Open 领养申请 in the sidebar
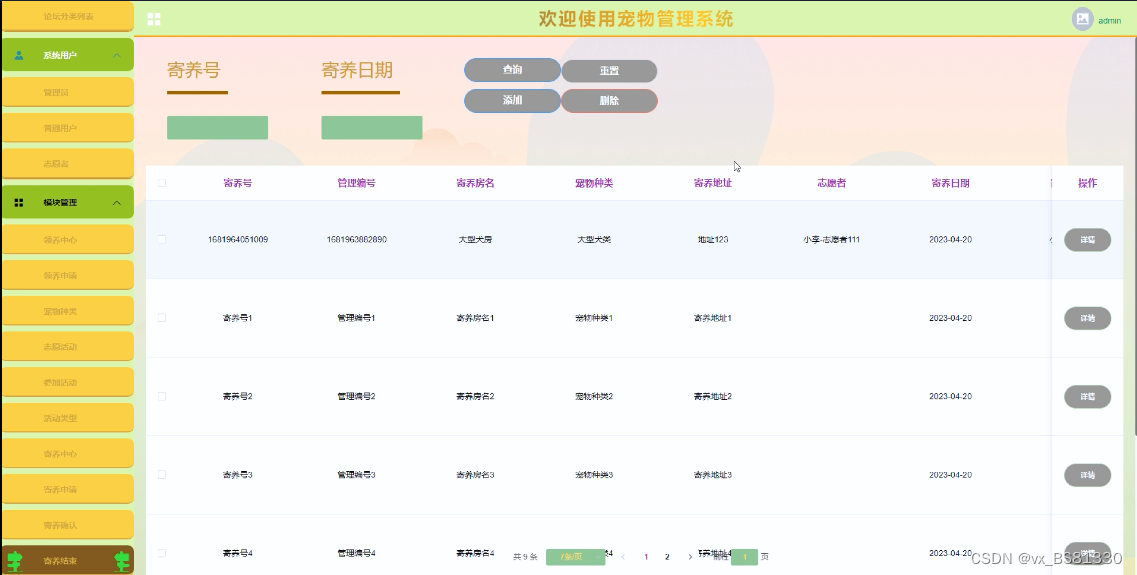This screenshot has height=575, width=1137. [x=68, y=275]
